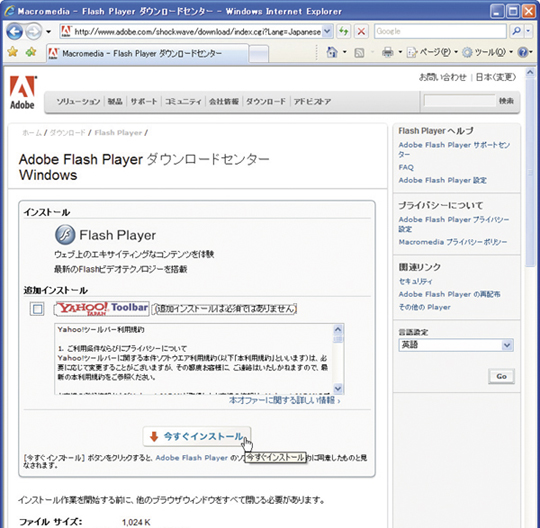Open recent pages dropdown next to Forward button

tap(49, 32)
